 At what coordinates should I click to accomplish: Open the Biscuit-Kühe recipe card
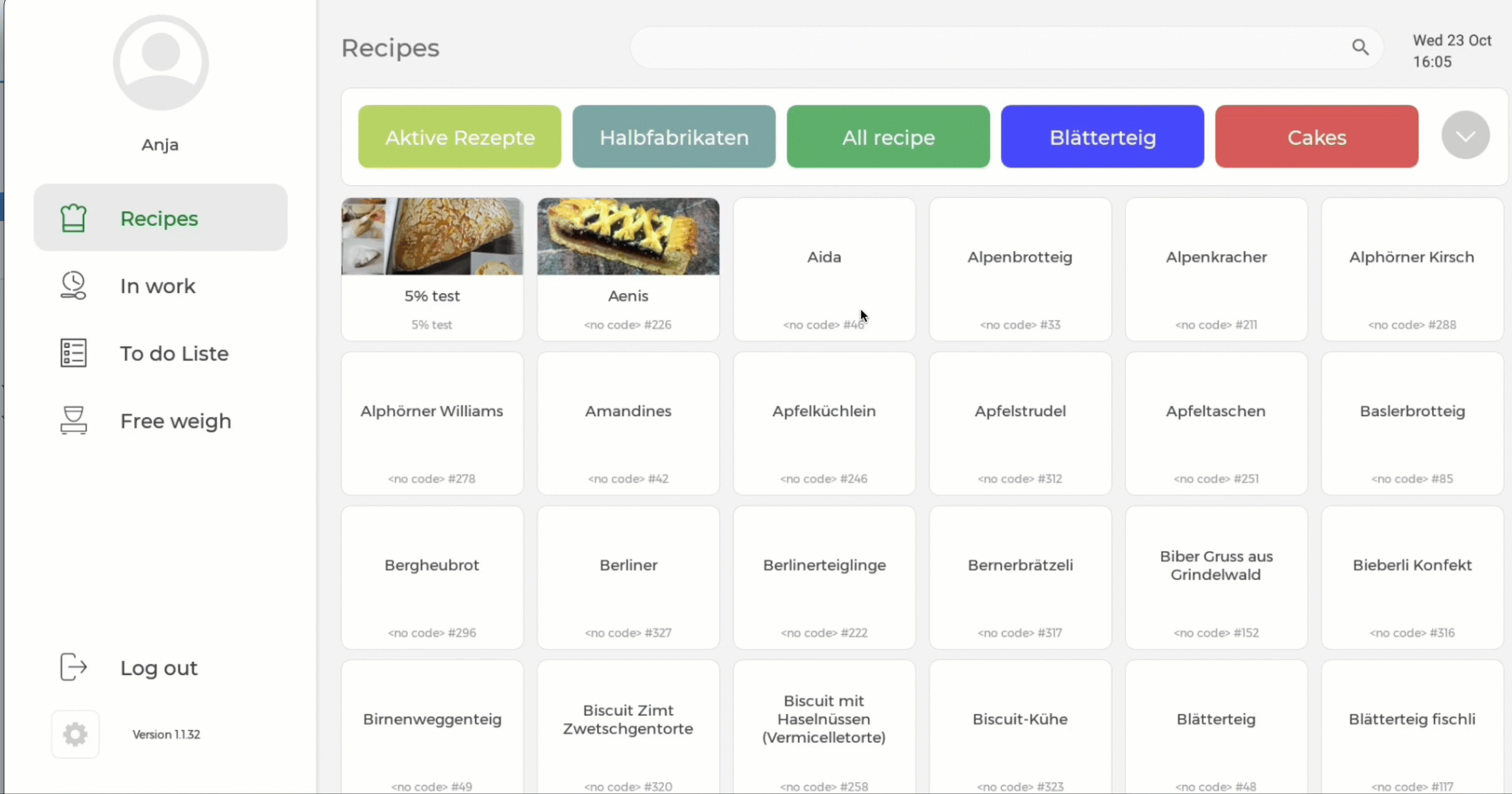(x=1020, y=728)
